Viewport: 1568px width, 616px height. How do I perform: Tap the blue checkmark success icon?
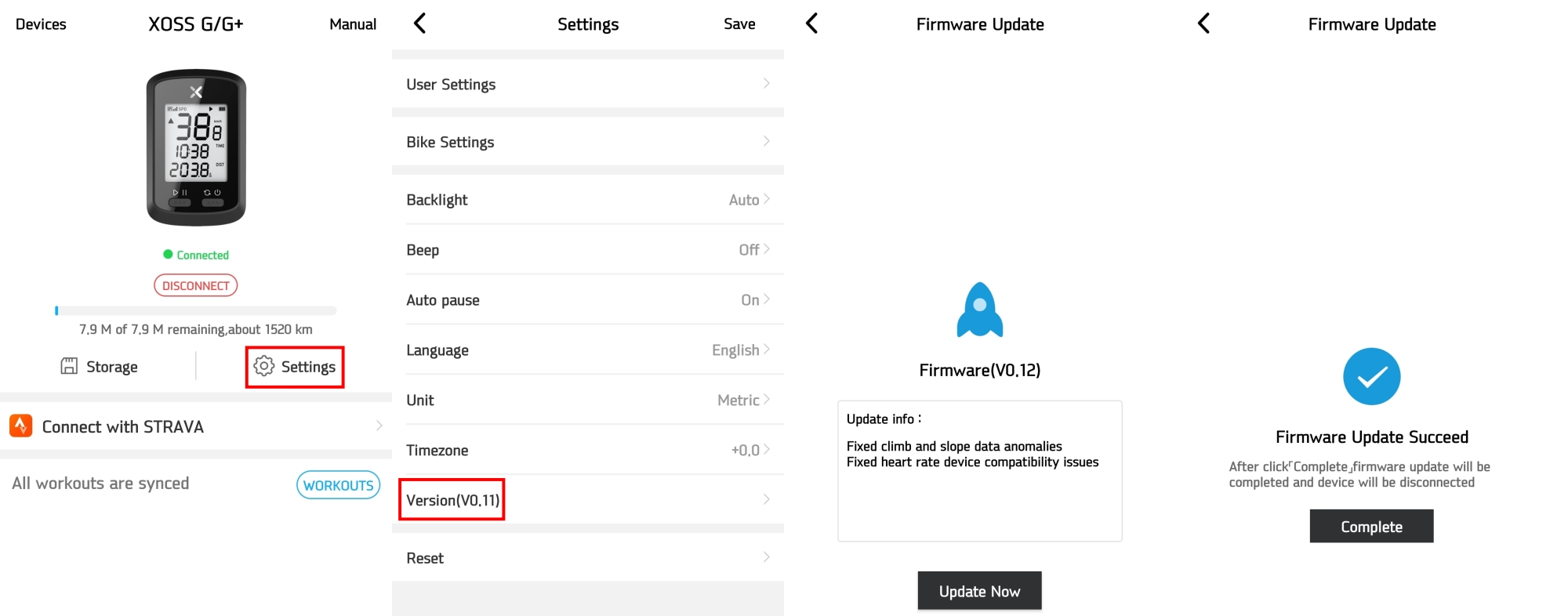click(x=1371, y=376)
